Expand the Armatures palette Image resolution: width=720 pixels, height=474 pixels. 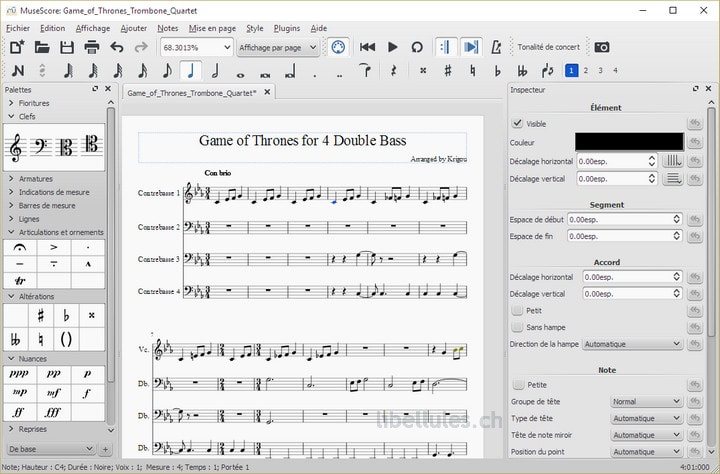tap(11, 179)
